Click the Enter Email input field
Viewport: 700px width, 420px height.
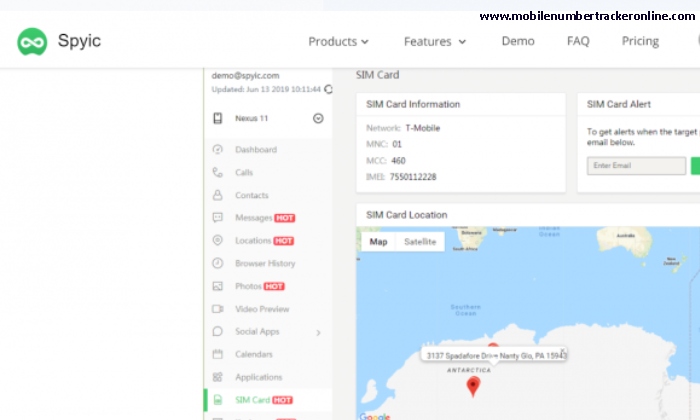tap(636, 165)
